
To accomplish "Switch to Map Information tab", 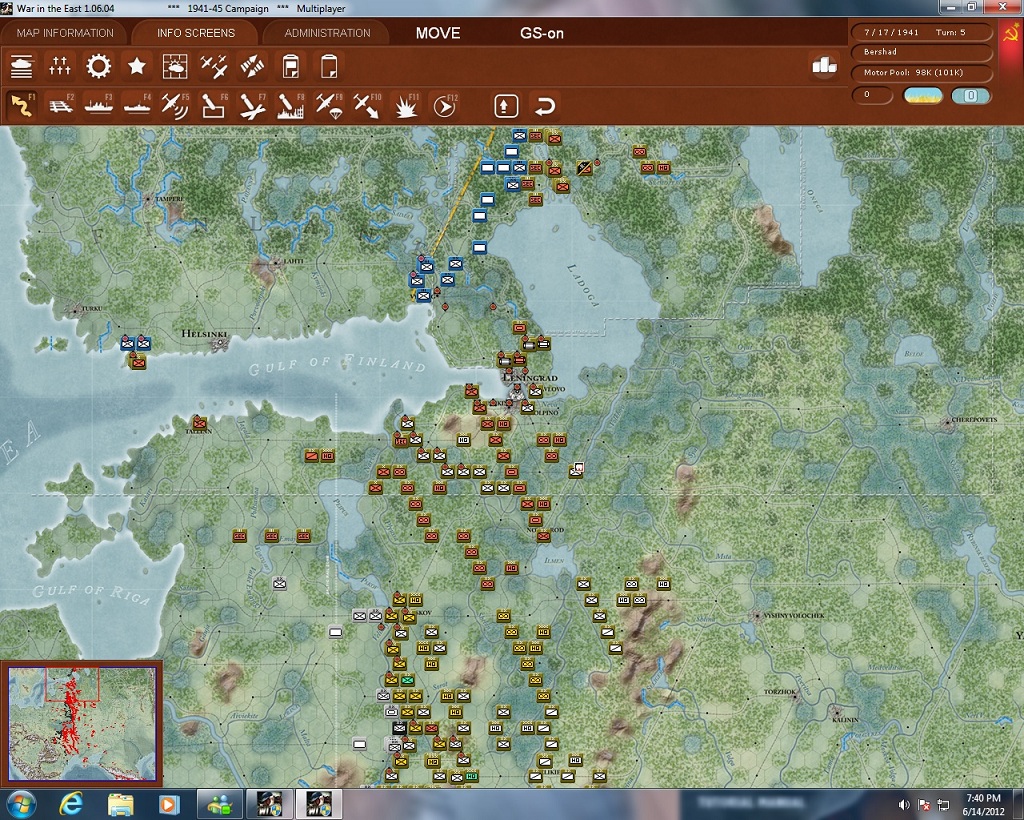I will pos(65,33).
